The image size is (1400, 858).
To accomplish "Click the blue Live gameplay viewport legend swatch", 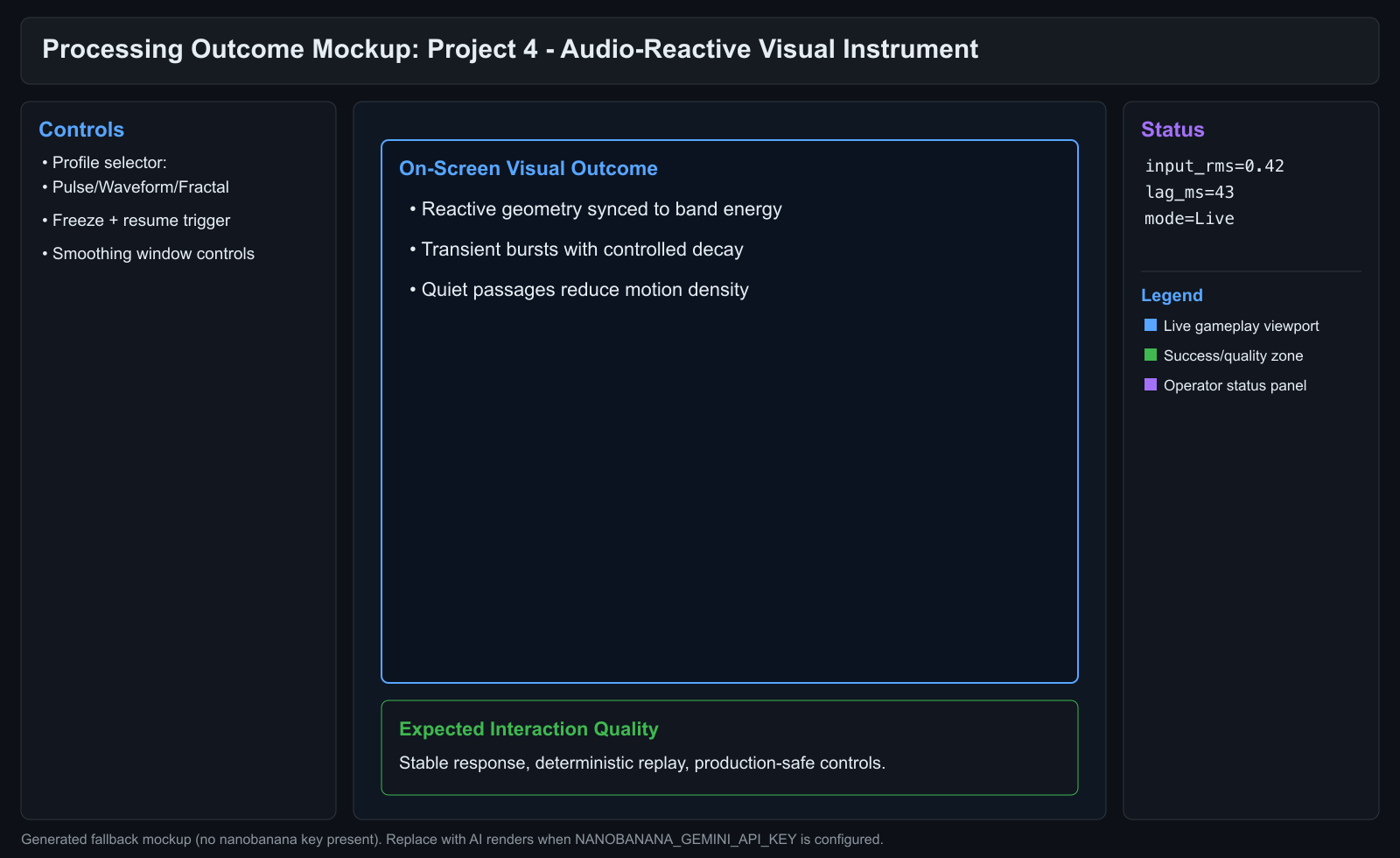I will [x=1150, y=324].
